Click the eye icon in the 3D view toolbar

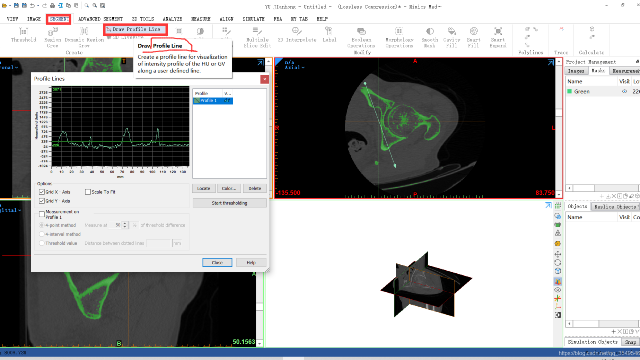pos(558,290)
